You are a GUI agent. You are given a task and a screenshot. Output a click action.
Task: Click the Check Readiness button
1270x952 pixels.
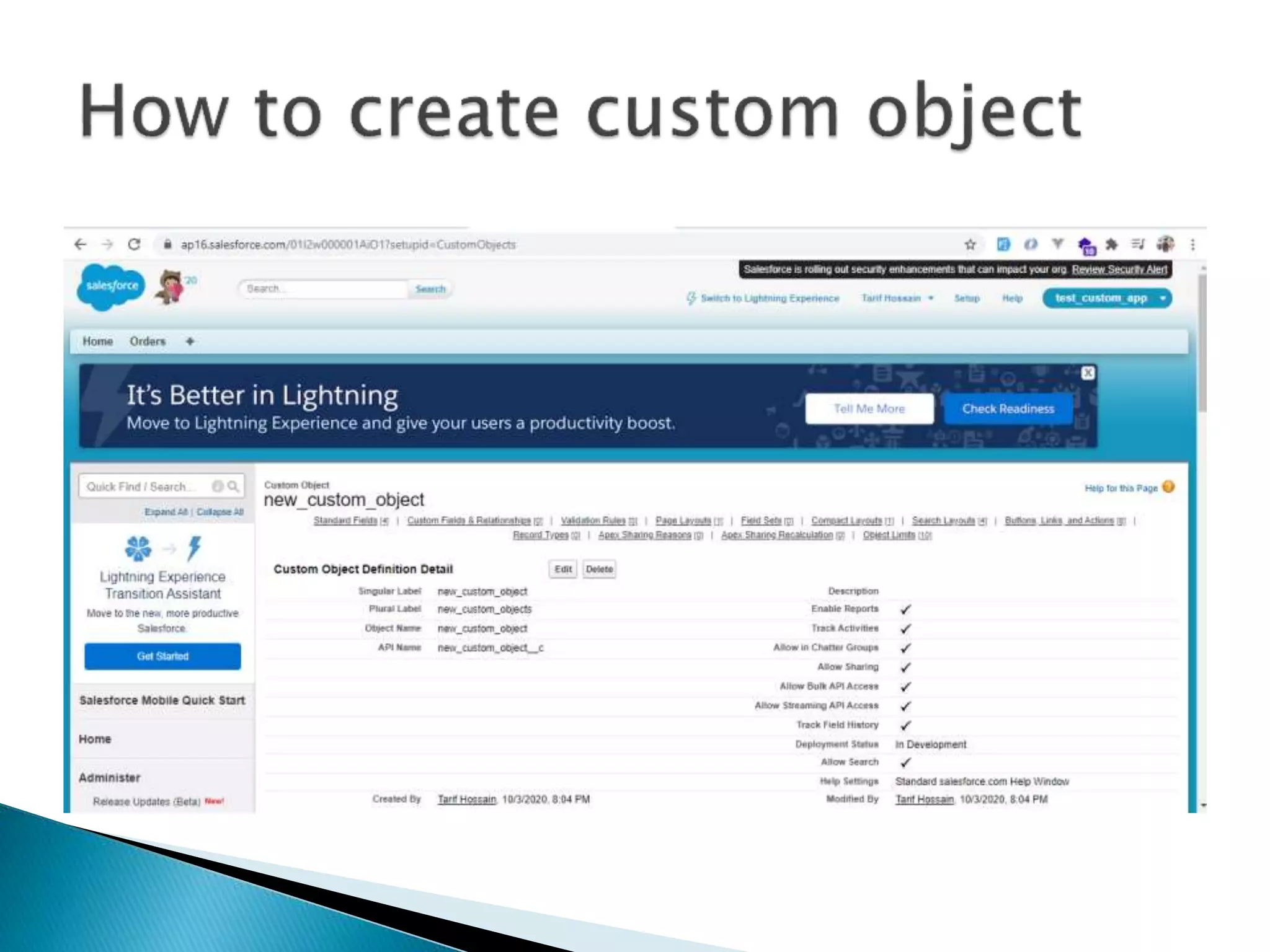pos(1008,409)
